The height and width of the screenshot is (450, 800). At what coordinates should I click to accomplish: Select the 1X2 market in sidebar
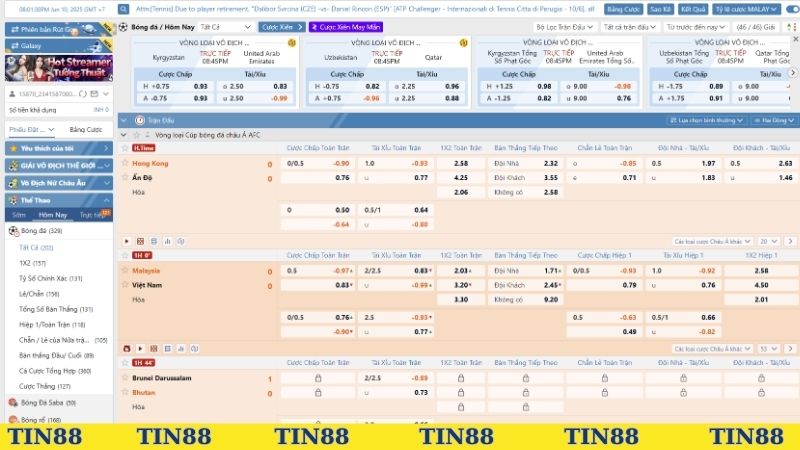(32, 263)
